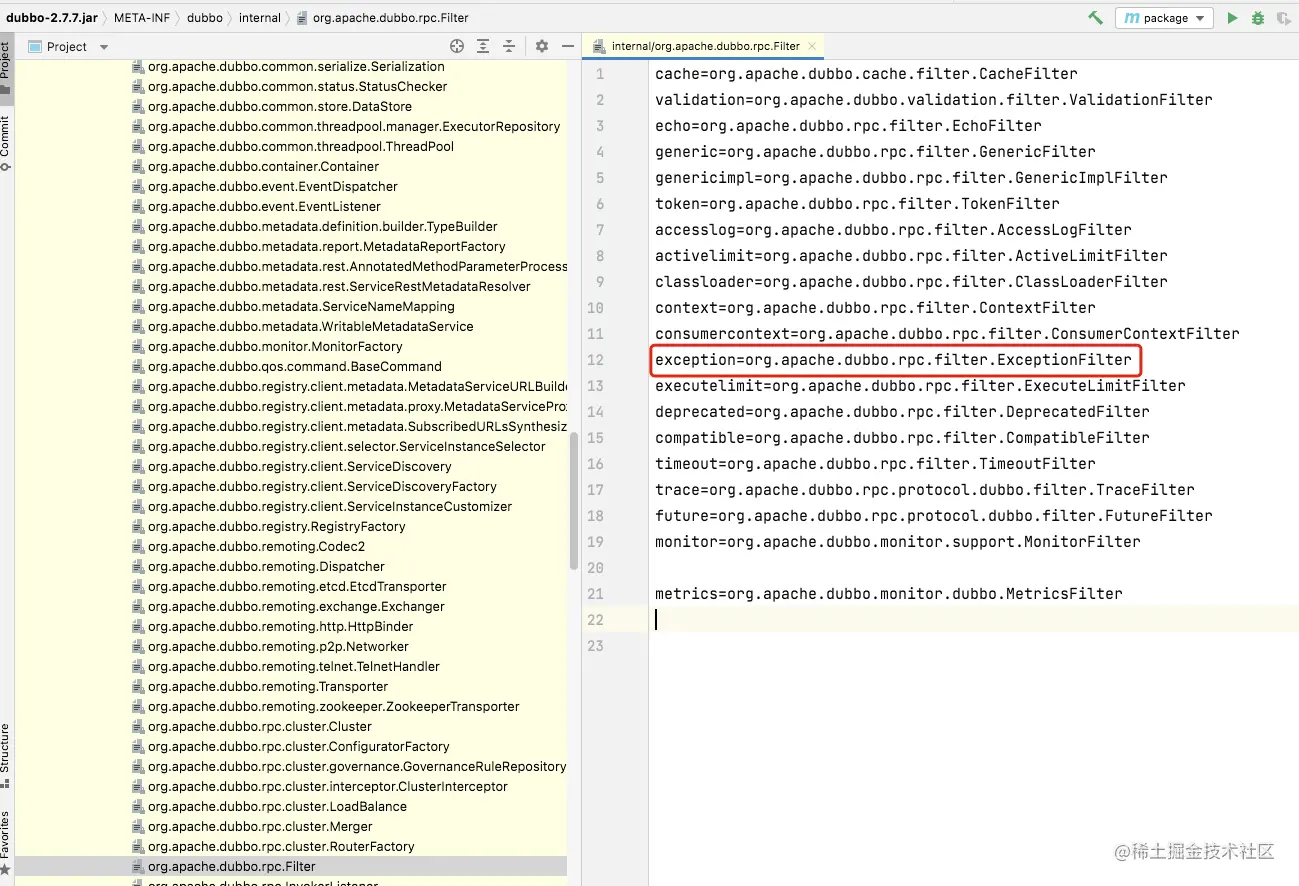Screen dimensions: 1299x886
Task: Click the token=TokenFilter line
Action: point(857,204)
